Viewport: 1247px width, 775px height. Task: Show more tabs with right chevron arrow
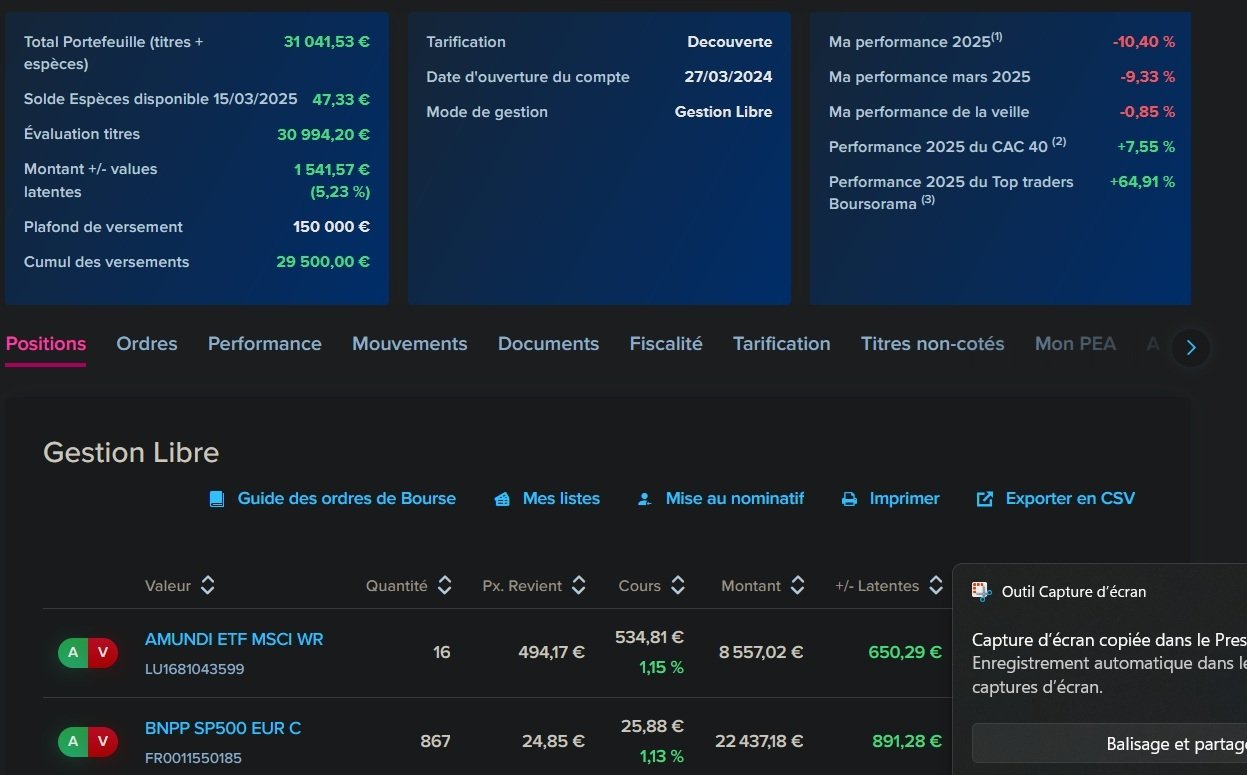(x=1191, y=348)
